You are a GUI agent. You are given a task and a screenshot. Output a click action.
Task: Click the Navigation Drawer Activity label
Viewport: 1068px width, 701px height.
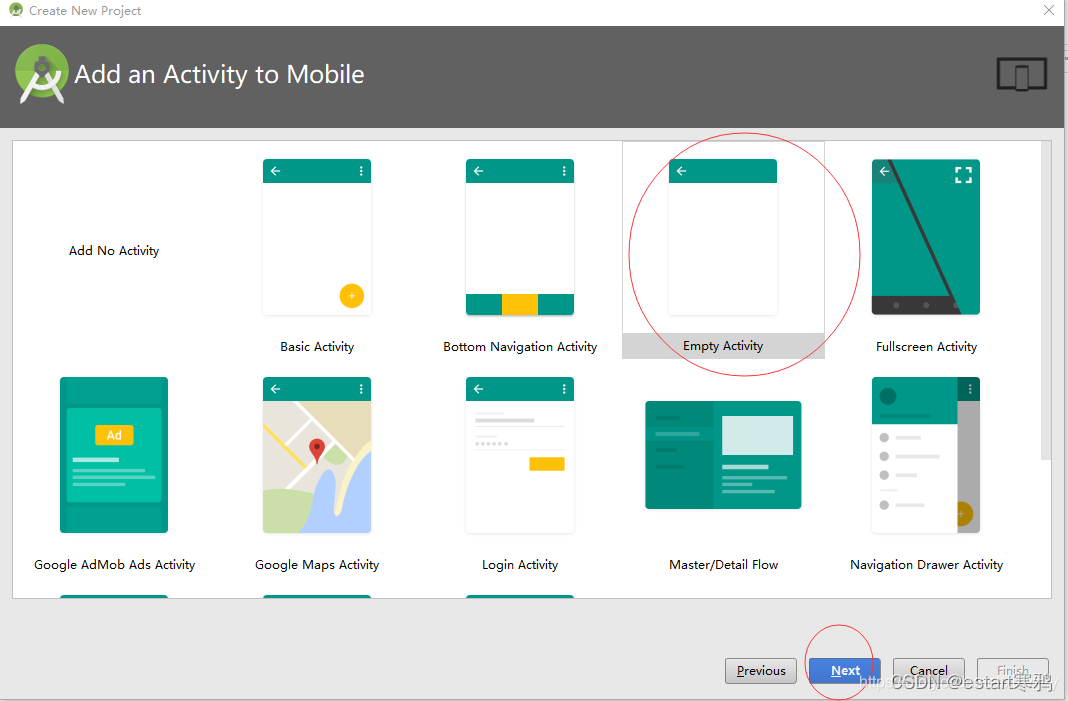pos(926,565)
